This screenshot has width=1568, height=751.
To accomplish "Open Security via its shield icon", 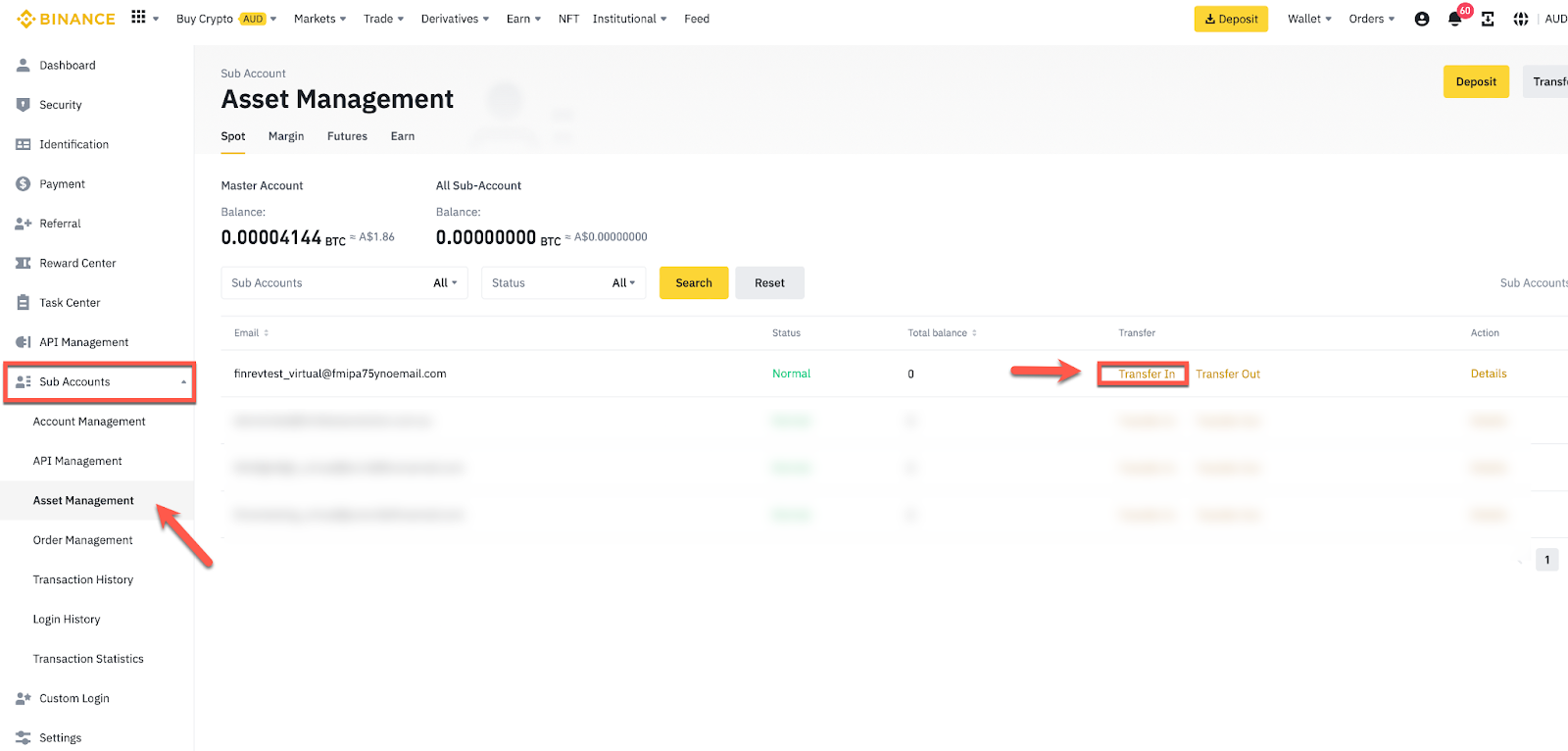I will click(24, 105).
